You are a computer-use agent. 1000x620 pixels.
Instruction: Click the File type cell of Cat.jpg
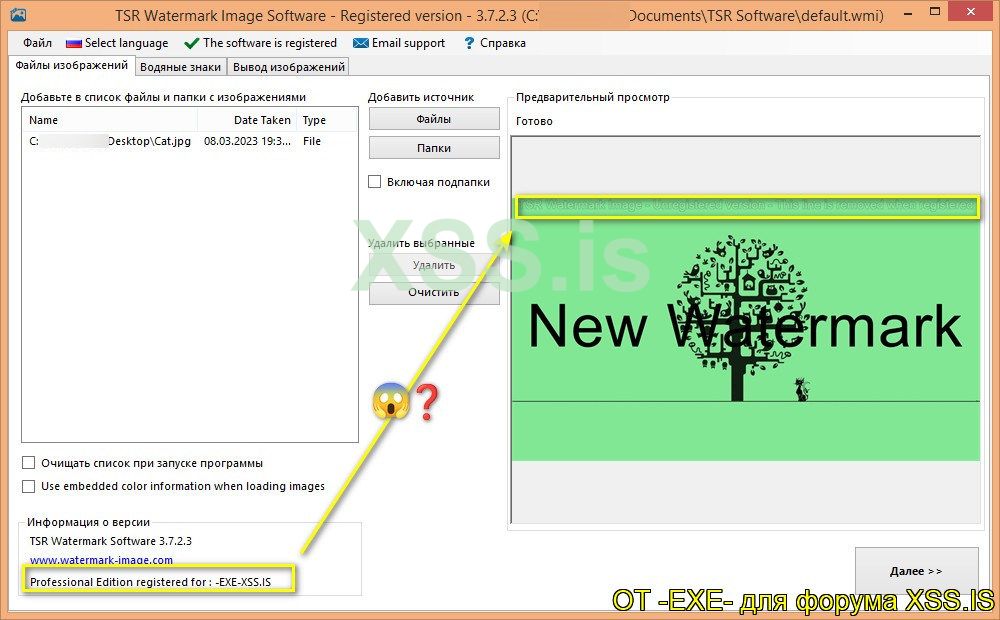point(312,141)
